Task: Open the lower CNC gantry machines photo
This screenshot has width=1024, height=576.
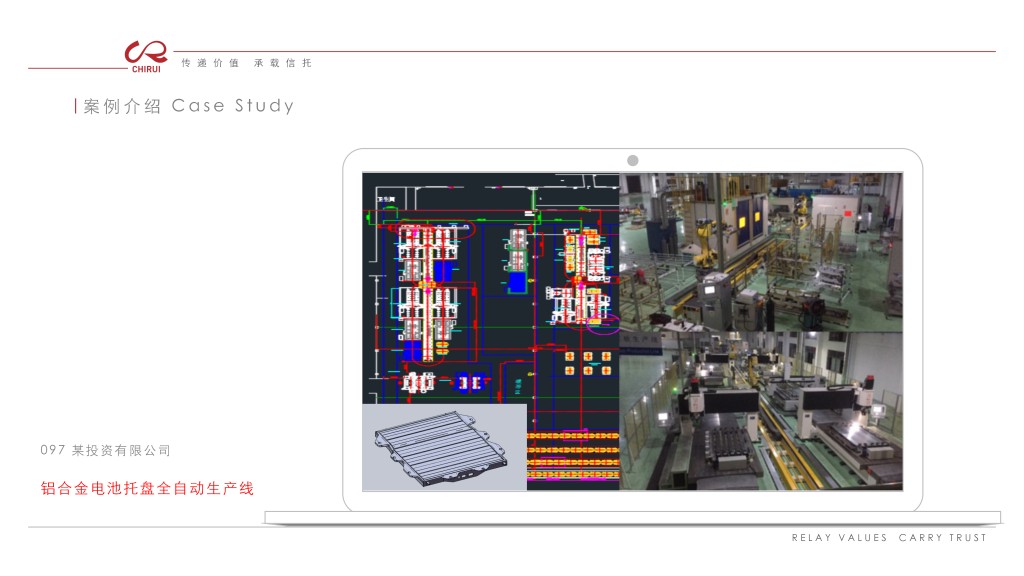Action: 760,411
